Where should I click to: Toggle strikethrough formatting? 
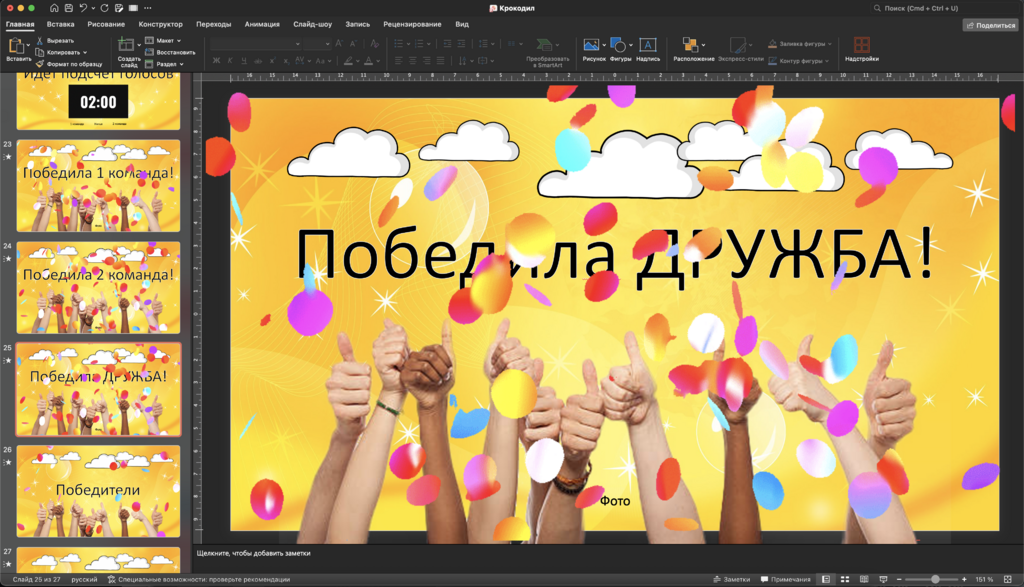[258, 61]
